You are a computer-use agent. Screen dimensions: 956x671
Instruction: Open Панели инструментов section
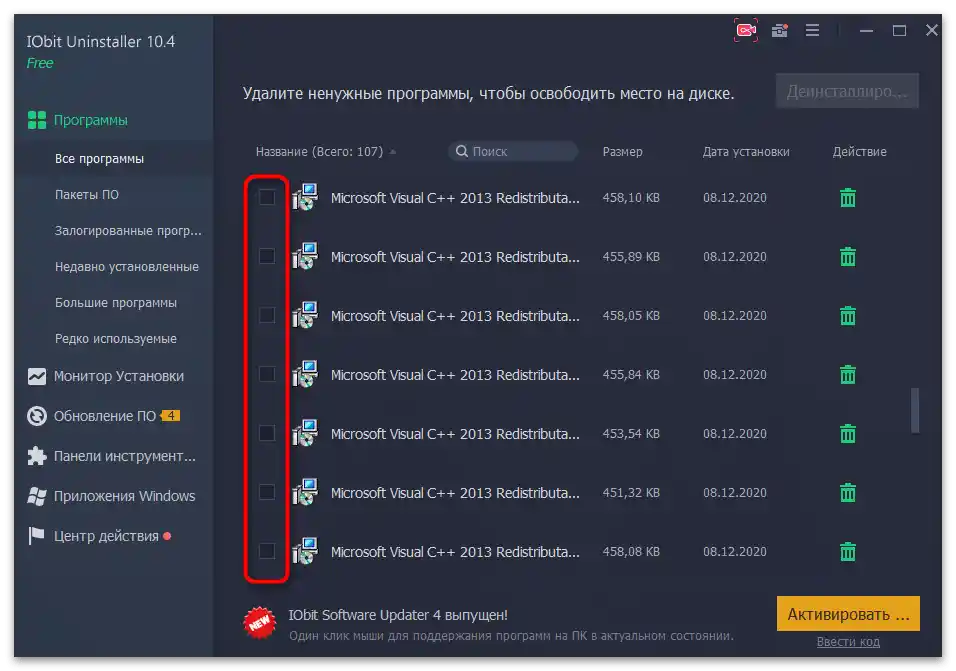pos(114,456)
